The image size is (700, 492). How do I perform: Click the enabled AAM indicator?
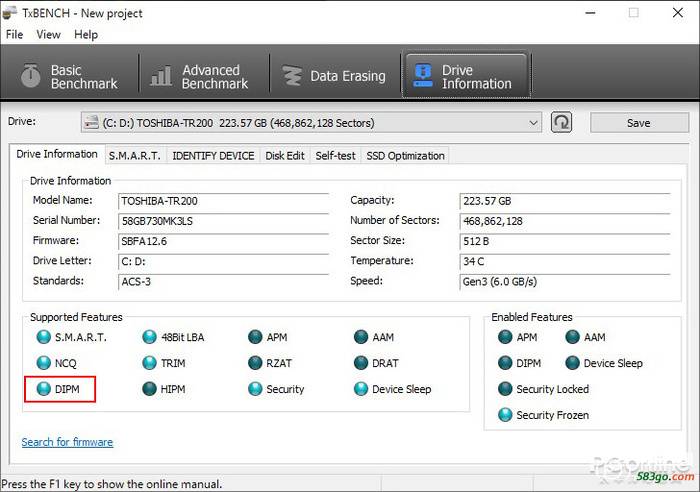(x=572, y=337)
